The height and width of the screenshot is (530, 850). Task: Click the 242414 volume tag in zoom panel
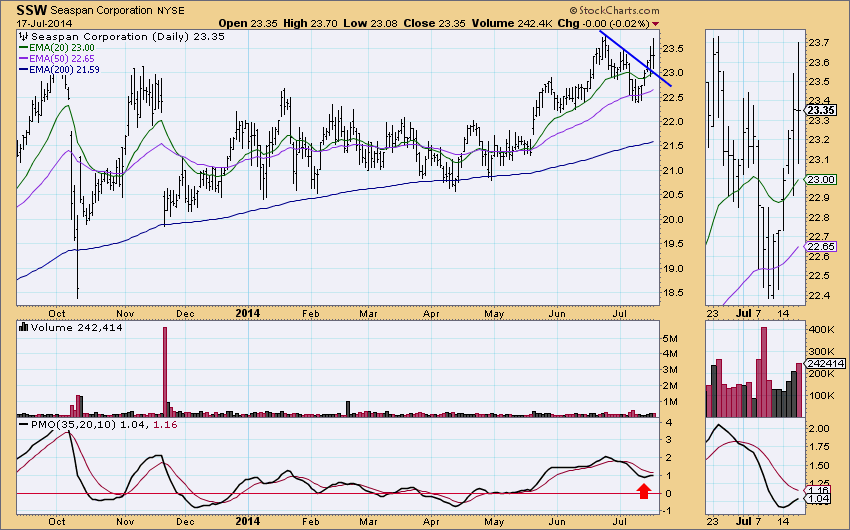[x=825, y=363]
